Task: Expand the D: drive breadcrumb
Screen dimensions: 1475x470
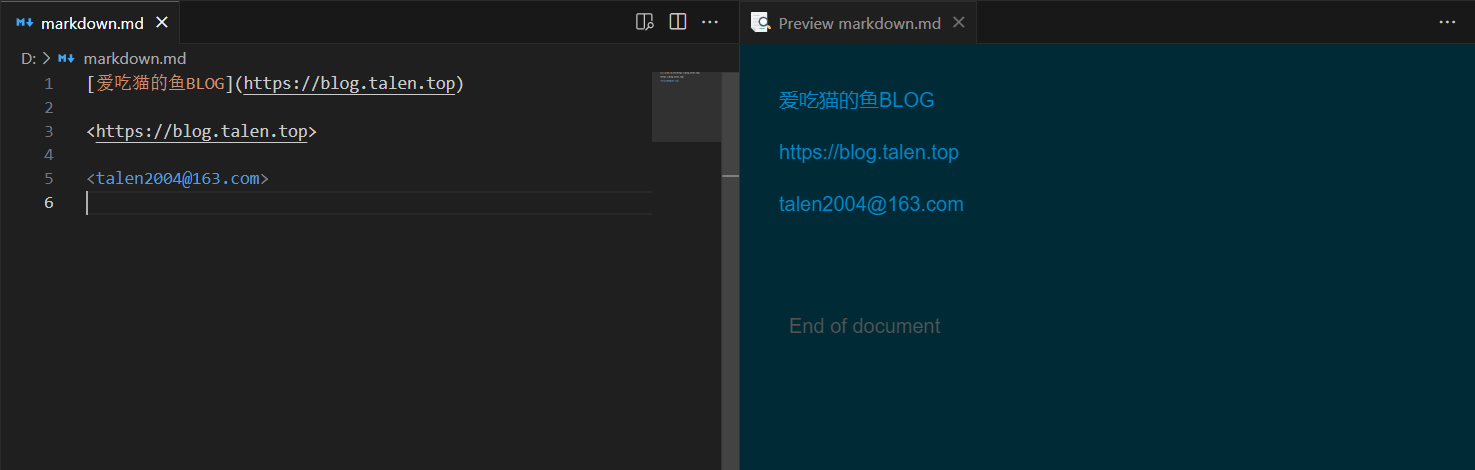Action: tap(28, 59)
